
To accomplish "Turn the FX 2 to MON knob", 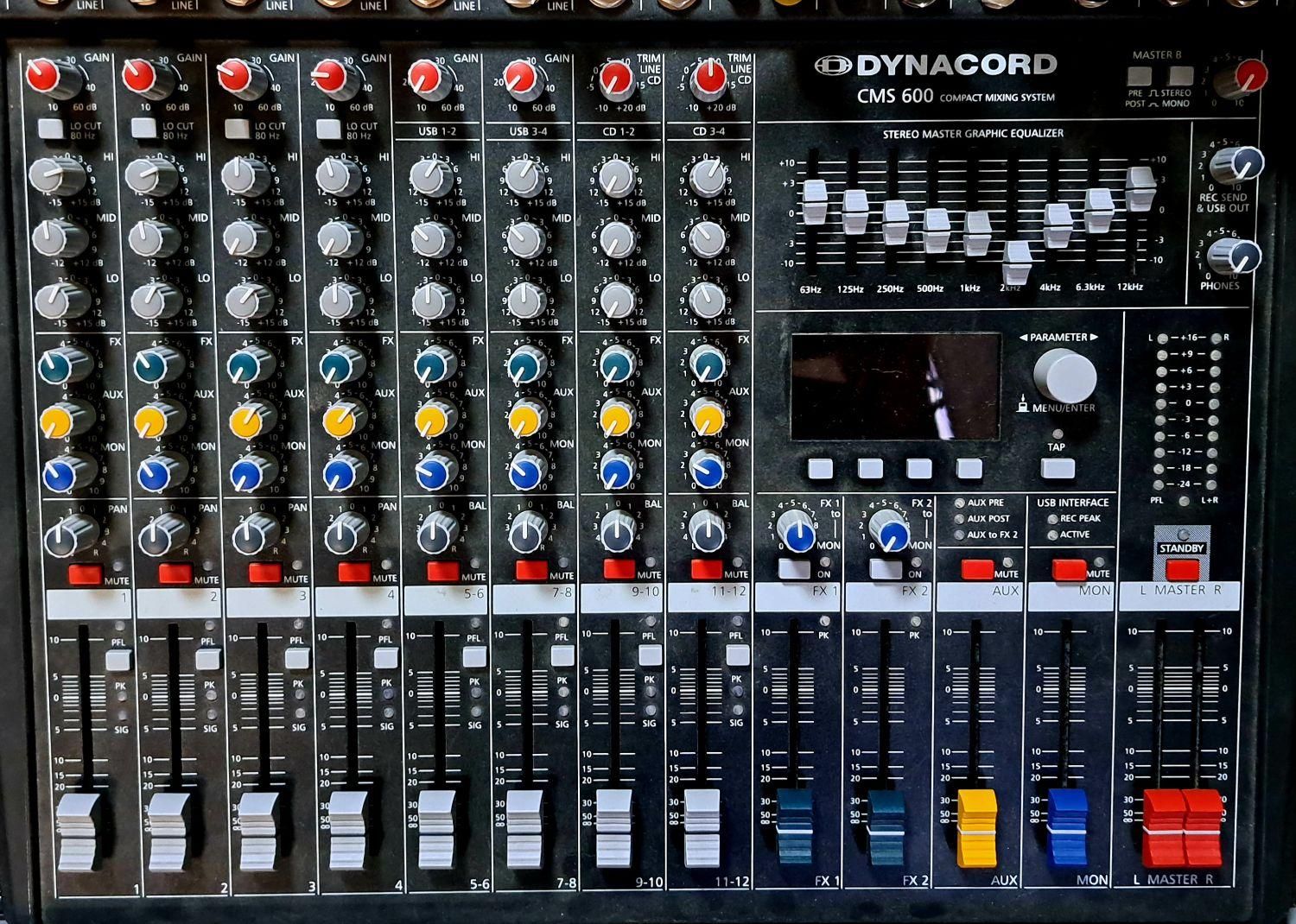I will pos(889,531).
